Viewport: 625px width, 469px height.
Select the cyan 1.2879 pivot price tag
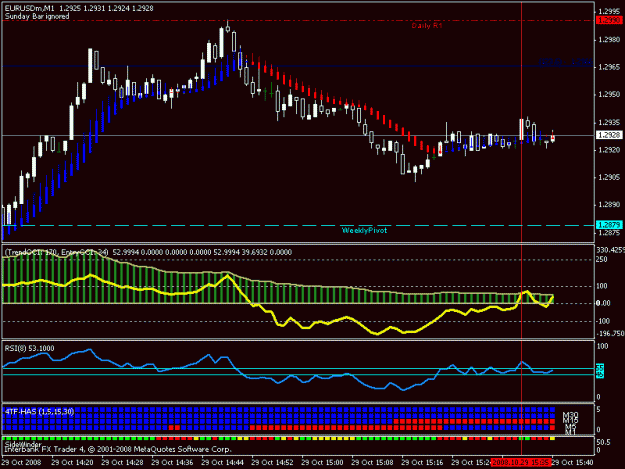(609, 225)
